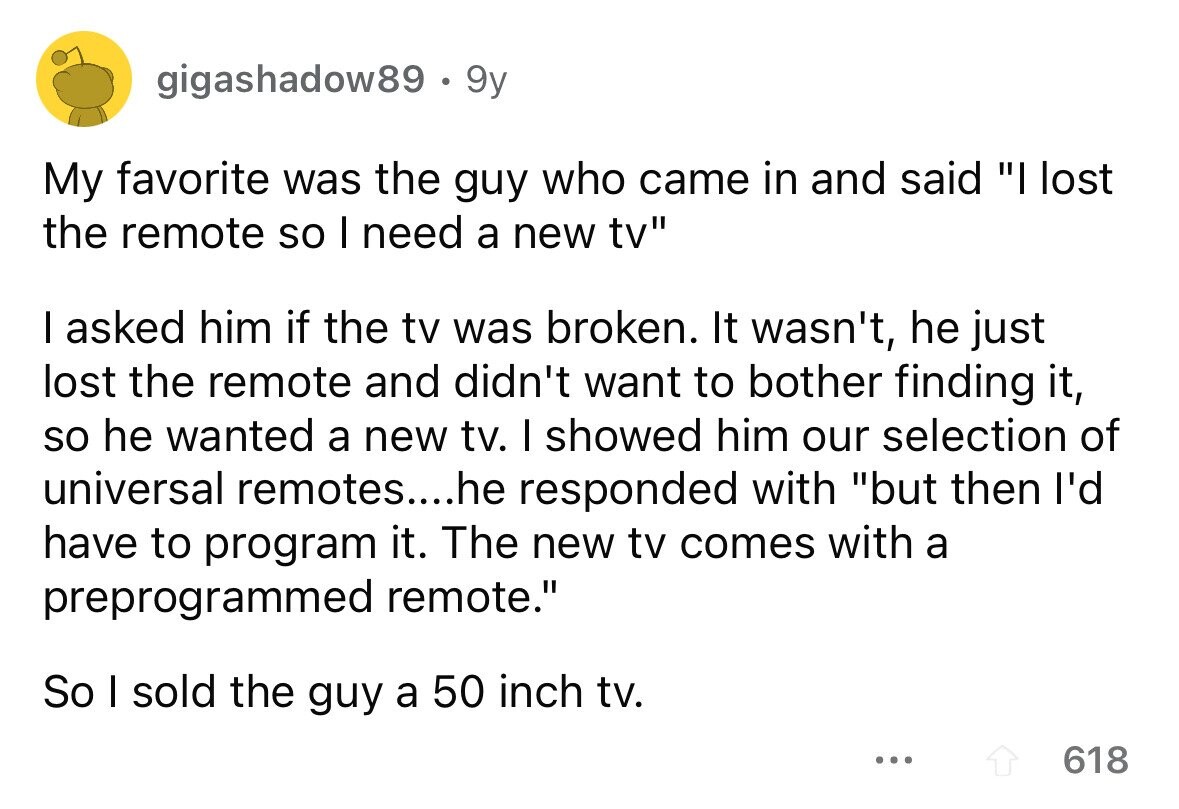The image size is (1179, 809).
Task: Open gigashadow89's yellow Snoo avatar
Action: click(84, 79)
